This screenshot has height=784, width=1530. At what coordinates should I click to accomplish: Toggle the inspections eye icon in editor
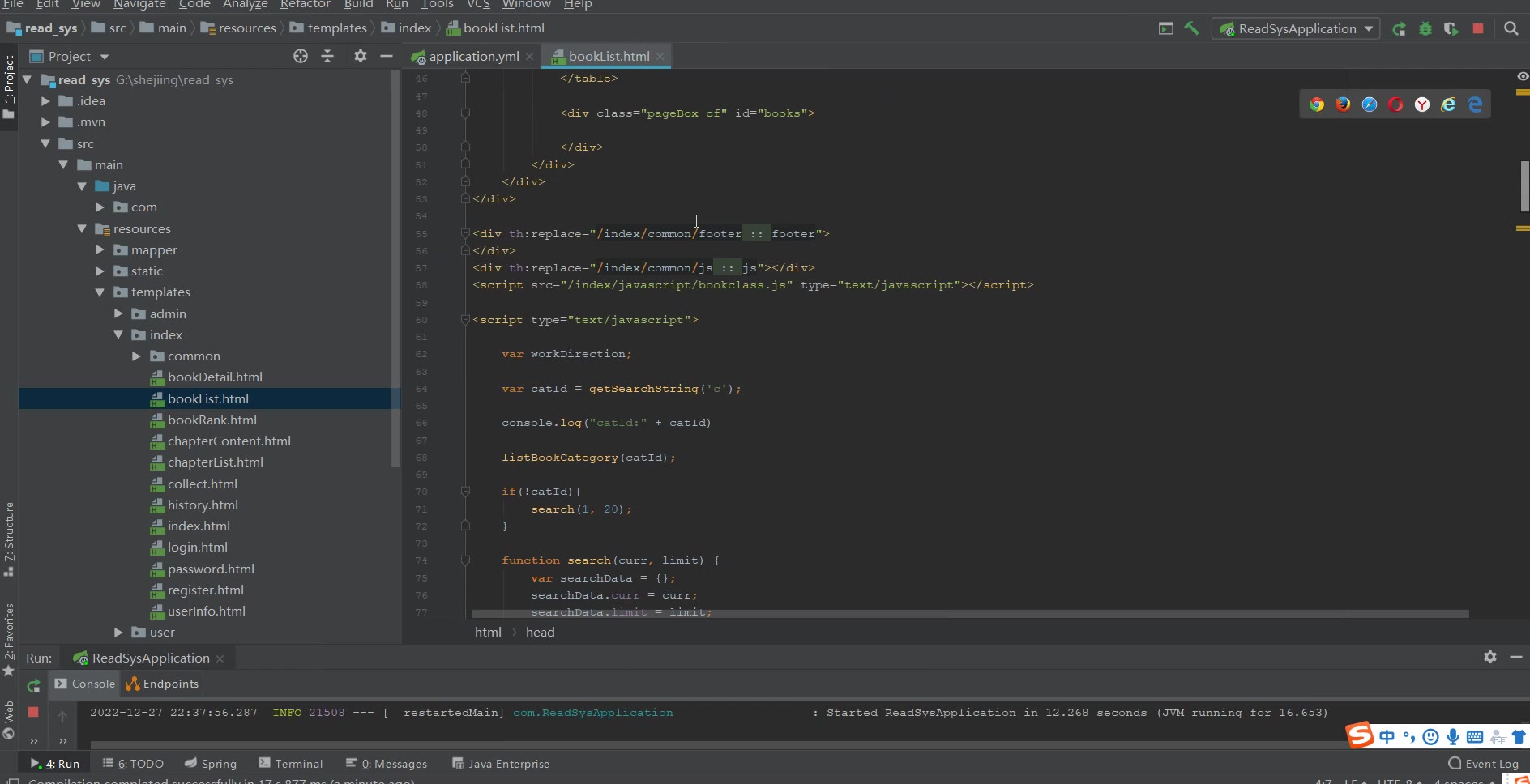(1523, 76)
